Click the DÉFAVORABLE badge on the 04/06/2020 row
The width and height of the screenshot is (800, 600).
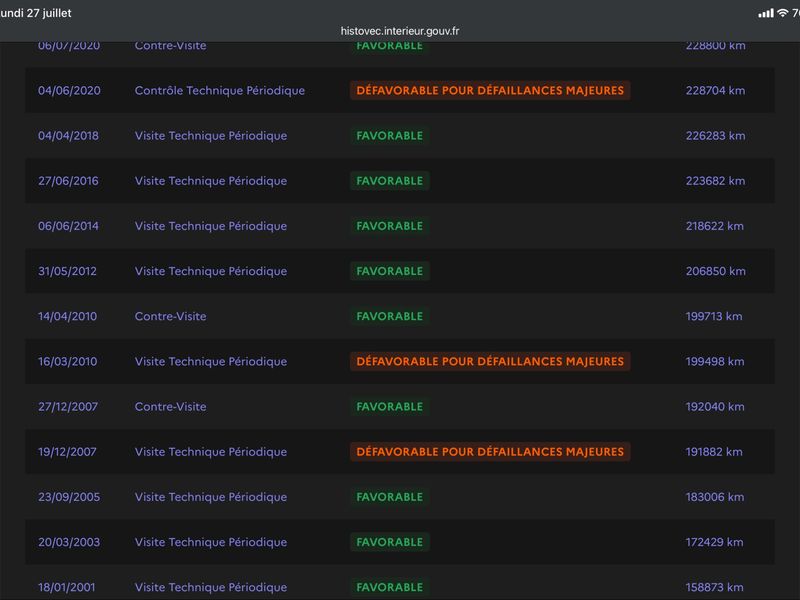coord(490,90)
